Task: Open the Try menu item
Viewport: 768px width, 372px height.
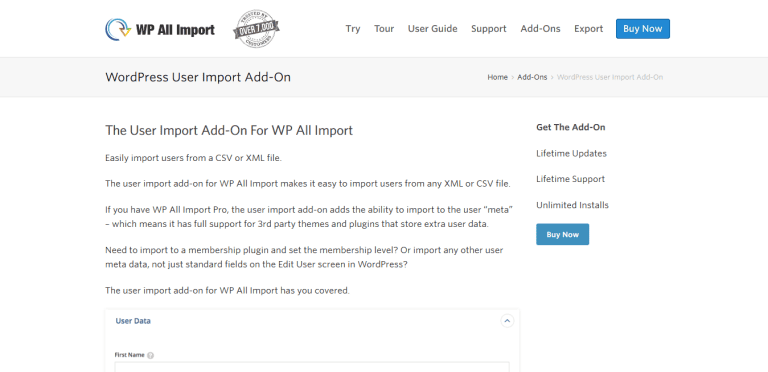Action: [353, 29]
